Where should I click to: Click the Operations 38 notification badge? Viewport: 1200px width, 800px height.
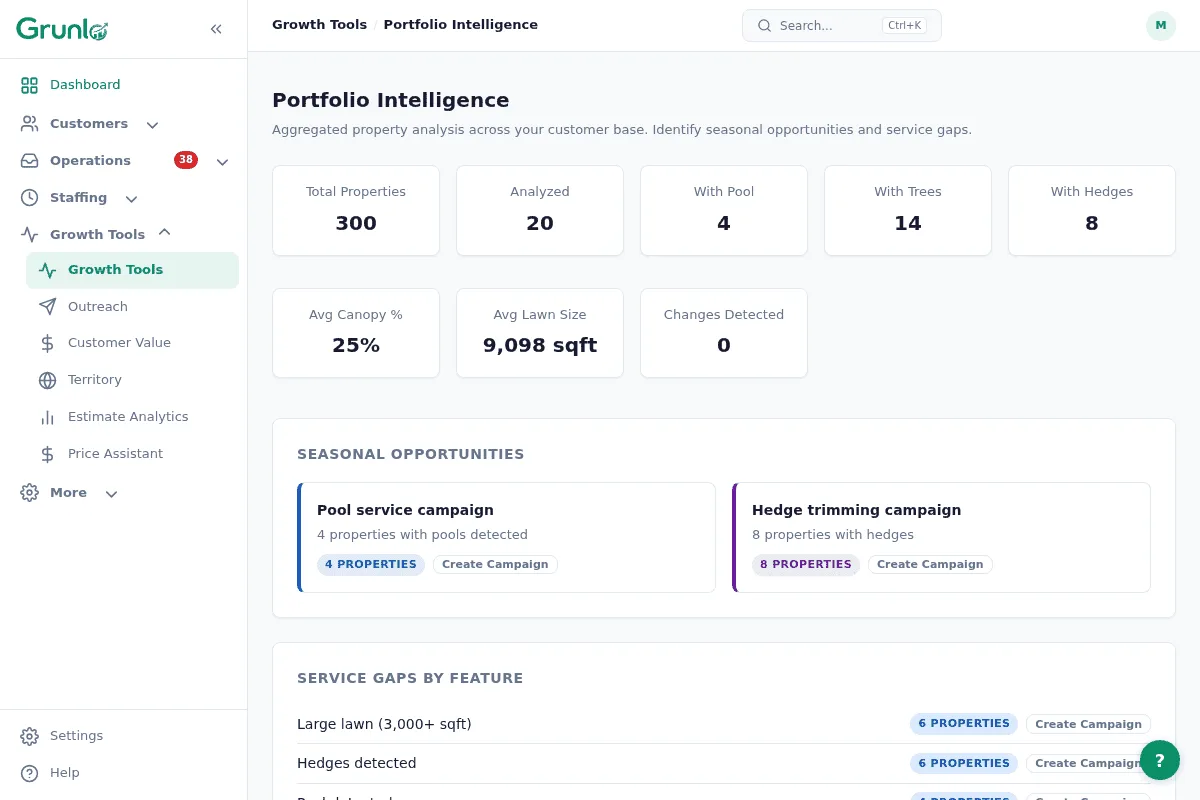(186, 160)
